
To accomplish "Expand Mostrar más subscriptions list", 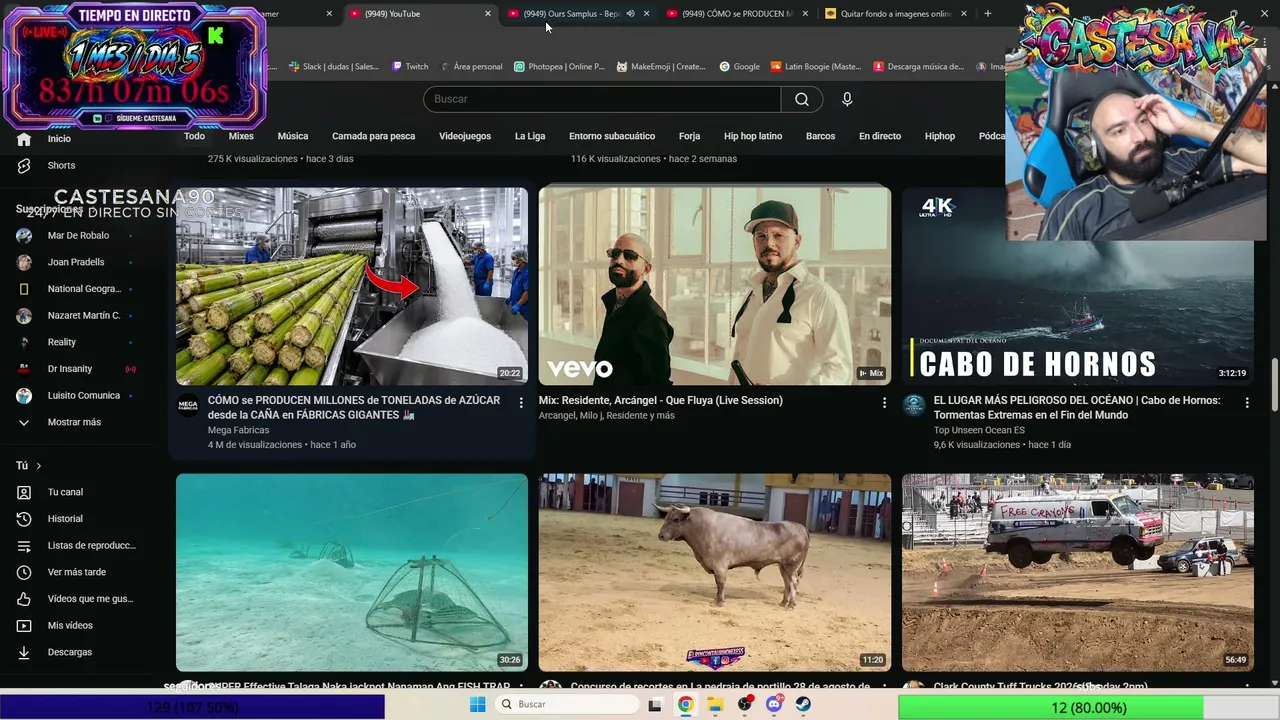I will (x=73, y=422).
